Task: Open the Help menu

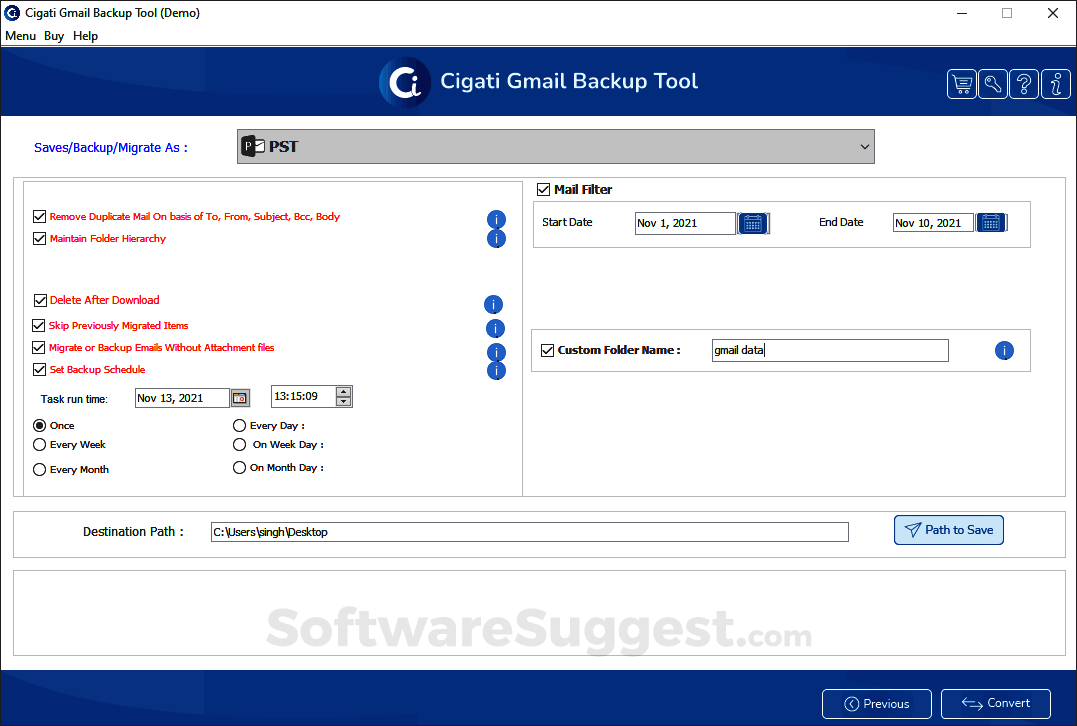Action: tap(85, 35)
